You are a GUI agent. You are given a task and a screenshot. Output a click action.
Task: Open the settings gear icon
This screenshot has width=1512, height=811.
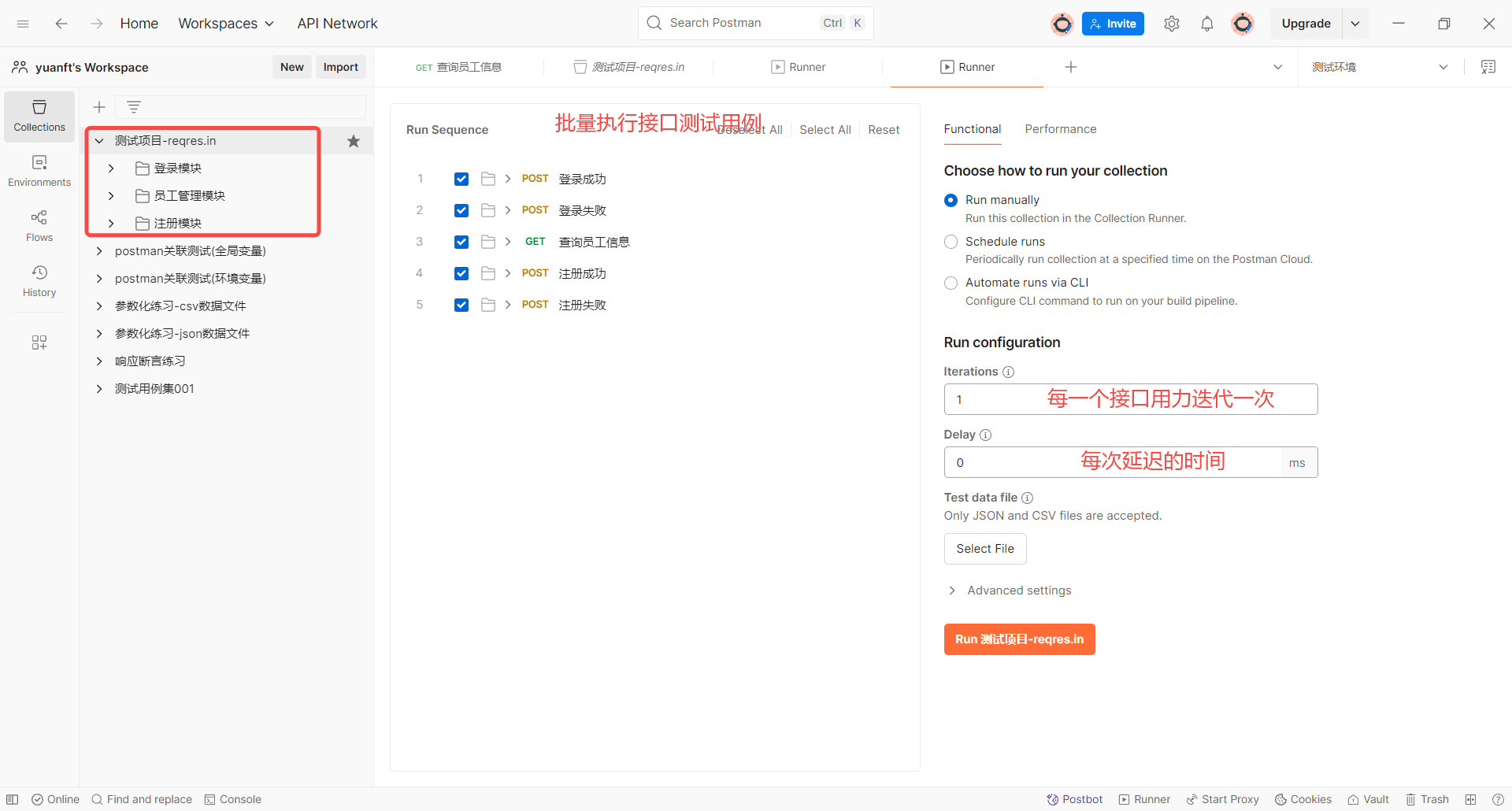click(1172, 24)
